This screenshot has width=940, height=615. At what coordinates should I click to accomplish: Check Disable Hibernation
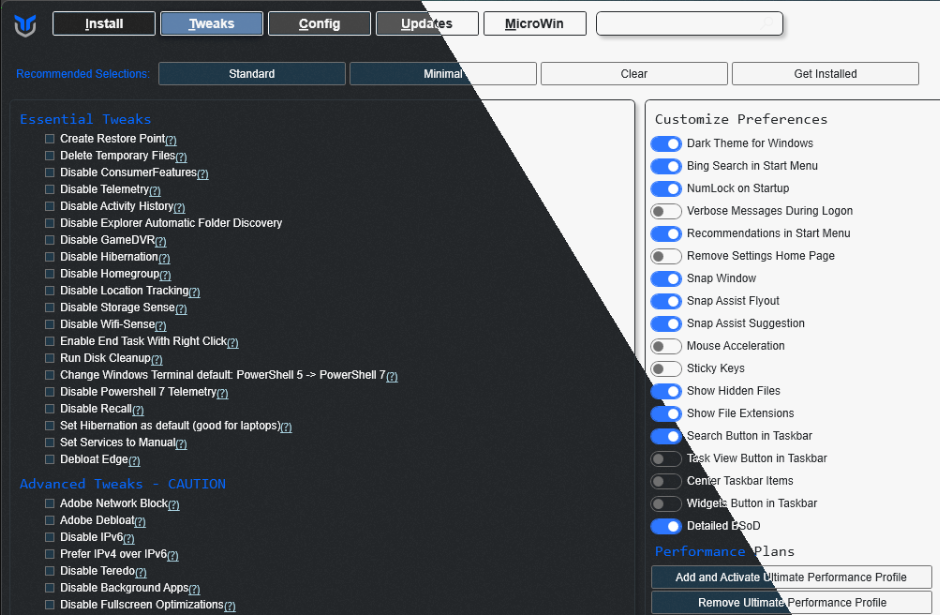pos(50,257)
